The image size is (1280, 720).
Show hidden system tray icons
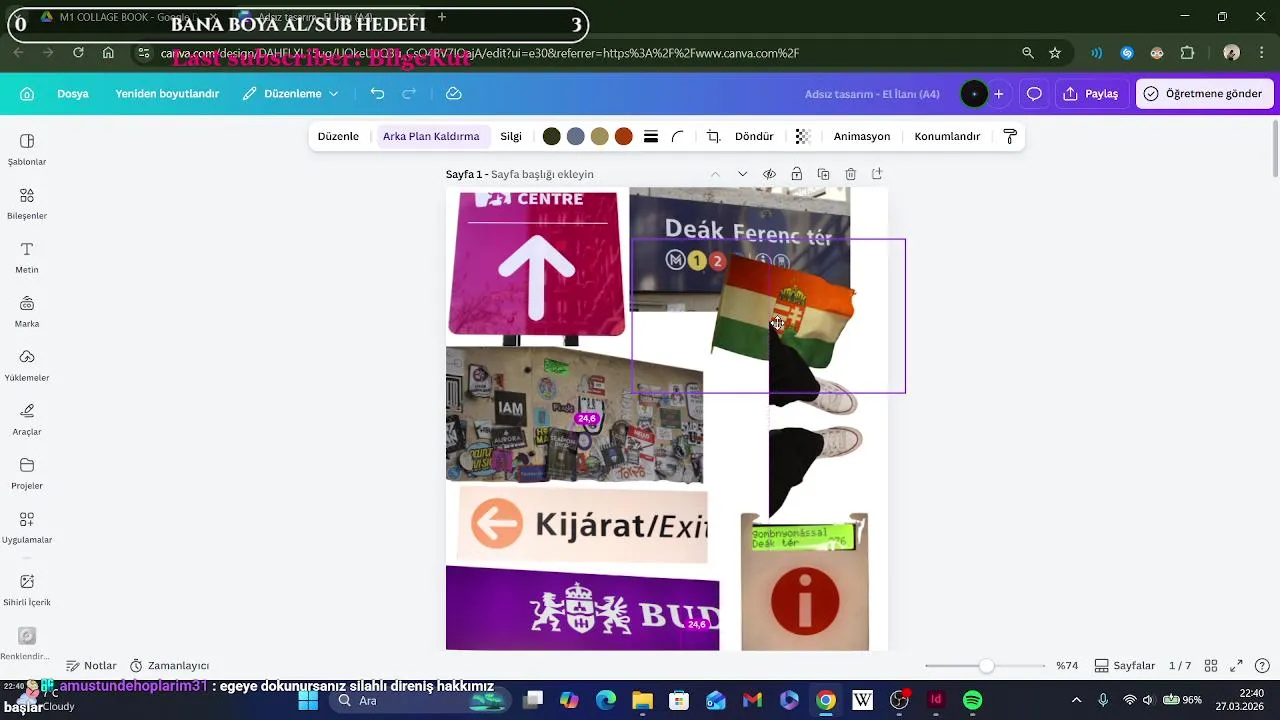coord(1076,700)
